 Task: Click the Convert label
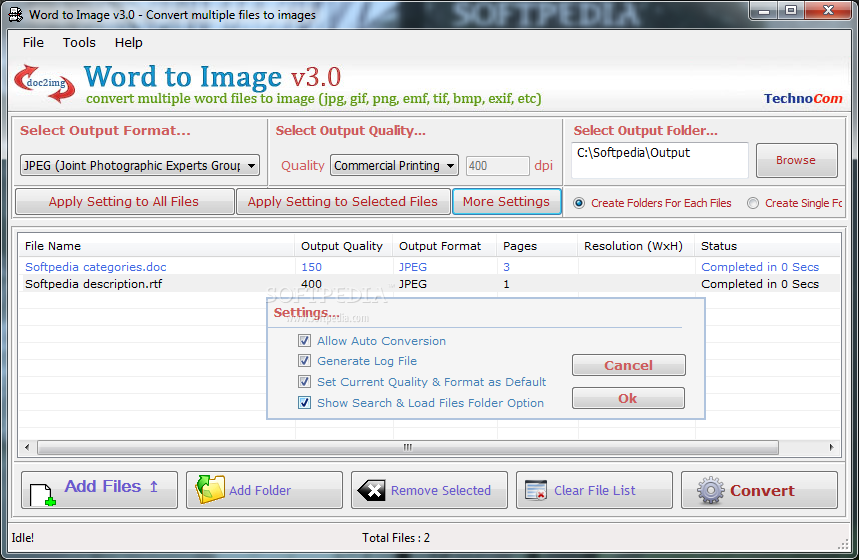point(762,490)
